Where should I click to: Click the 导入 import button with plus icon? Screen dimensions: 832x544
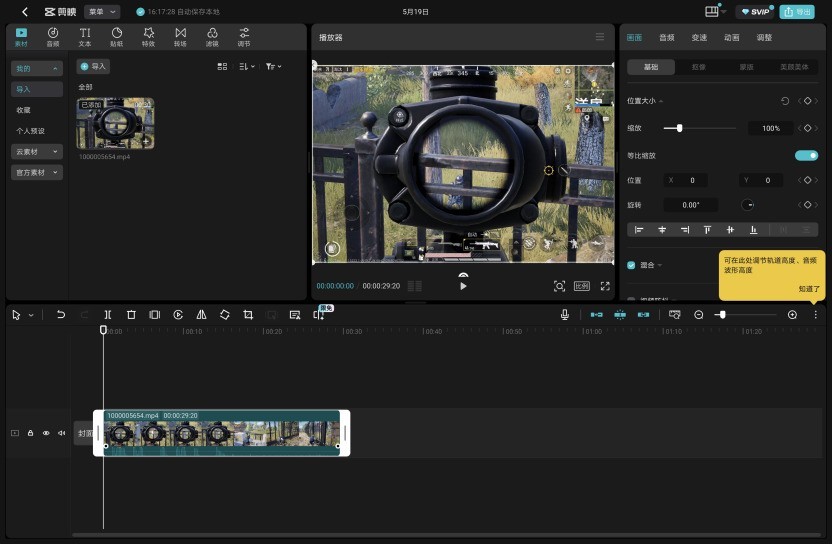tap(93, 66)
